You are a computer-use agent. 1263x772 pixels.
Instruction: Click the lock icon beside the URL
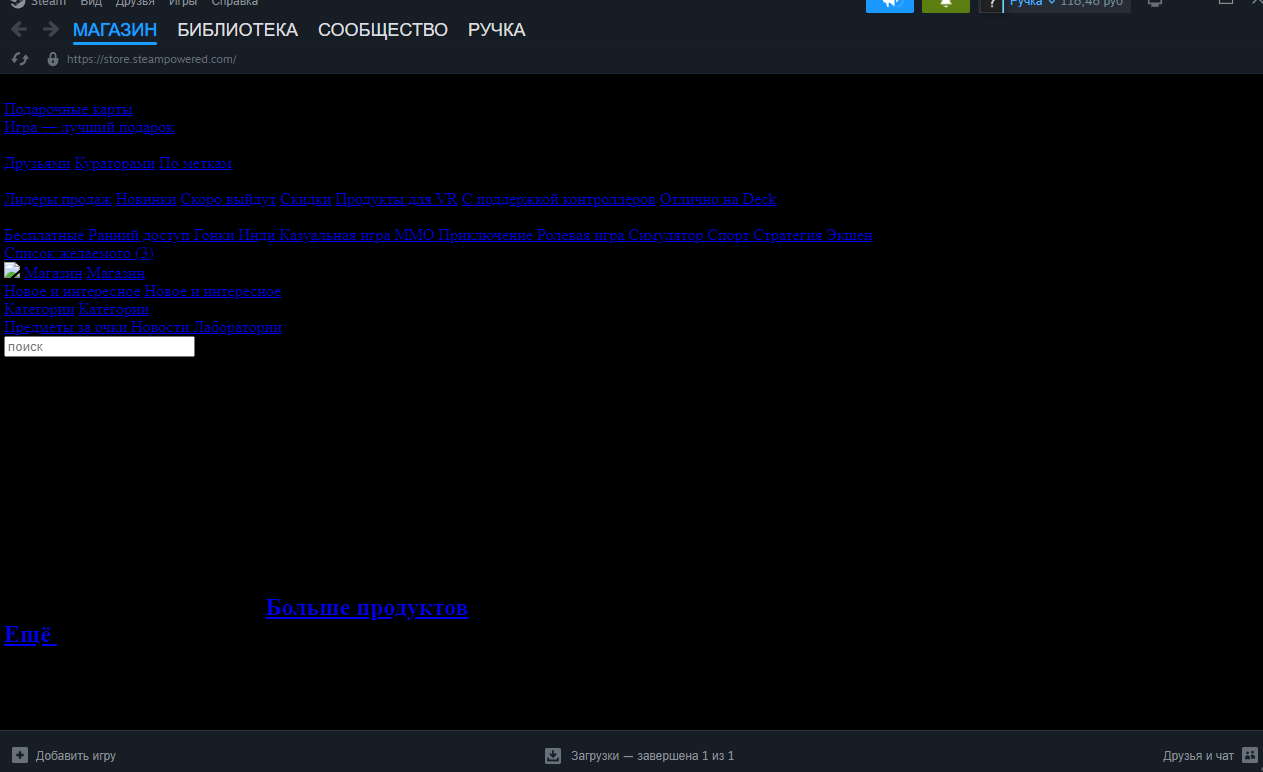coord(53,59)
